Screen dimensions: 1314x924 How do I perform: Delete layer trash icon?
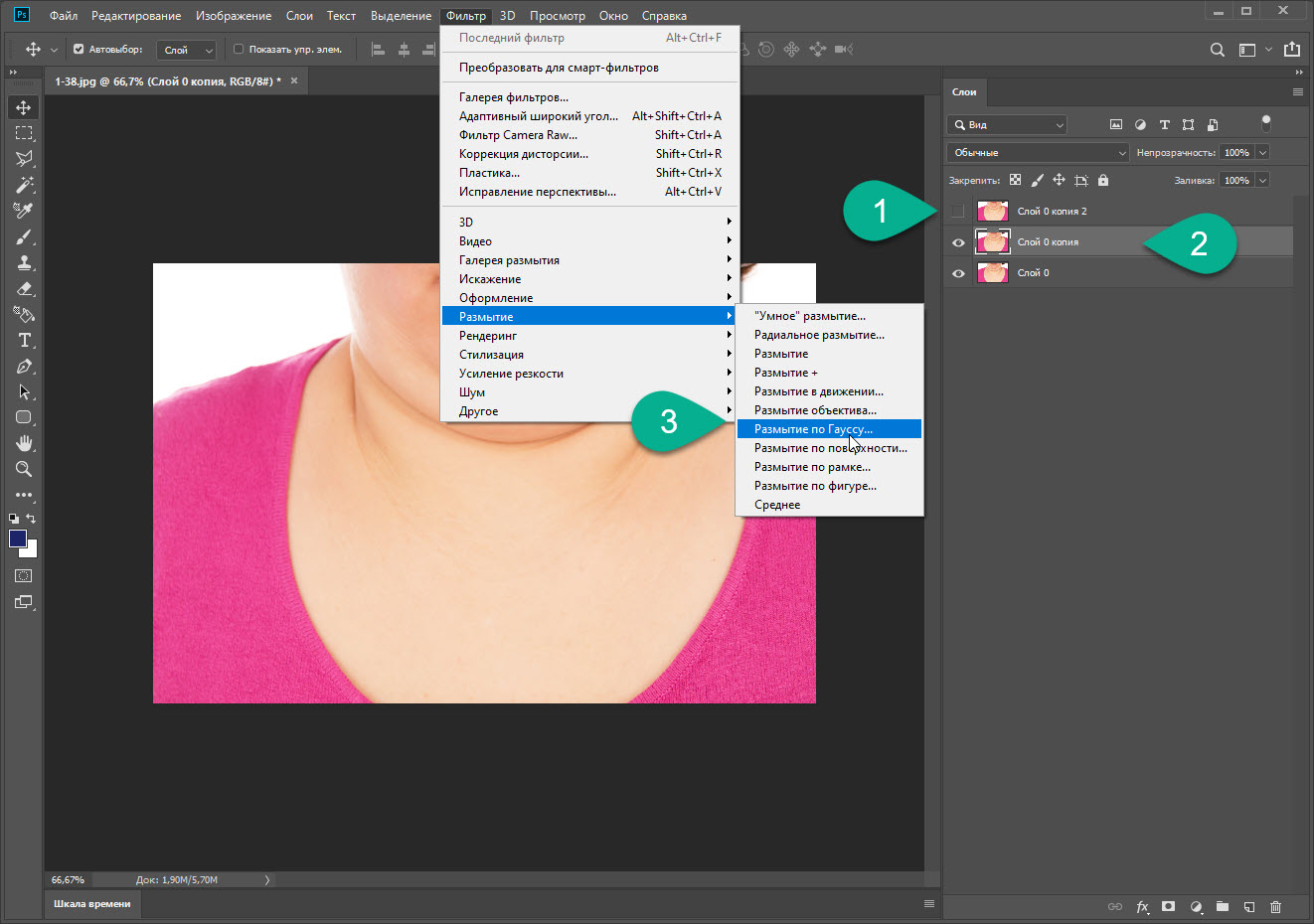pyautogui.click(x=1276, y=907)
